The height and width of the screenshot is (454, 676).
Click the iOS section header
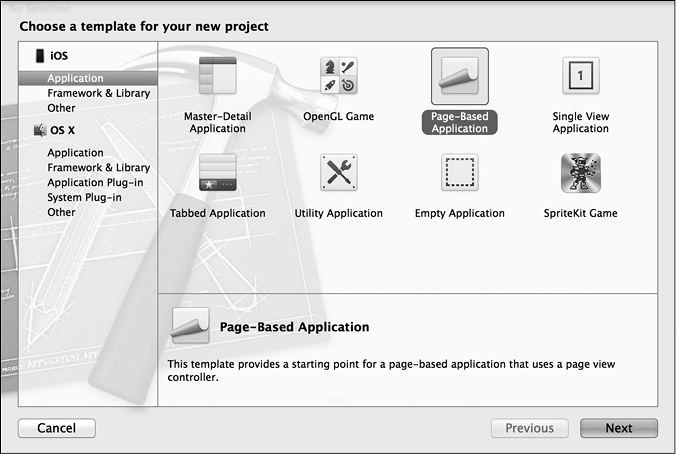pos(60,57)
